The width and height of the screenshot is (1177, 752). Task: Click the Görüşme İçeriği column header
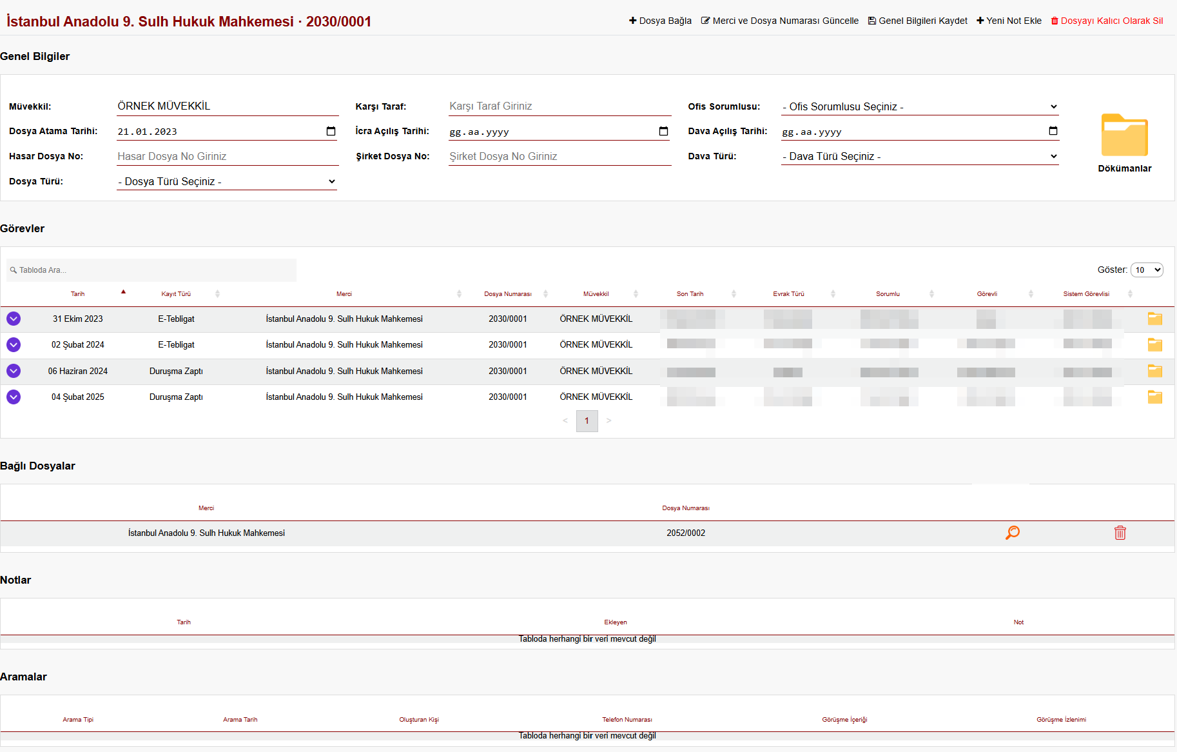844,720
